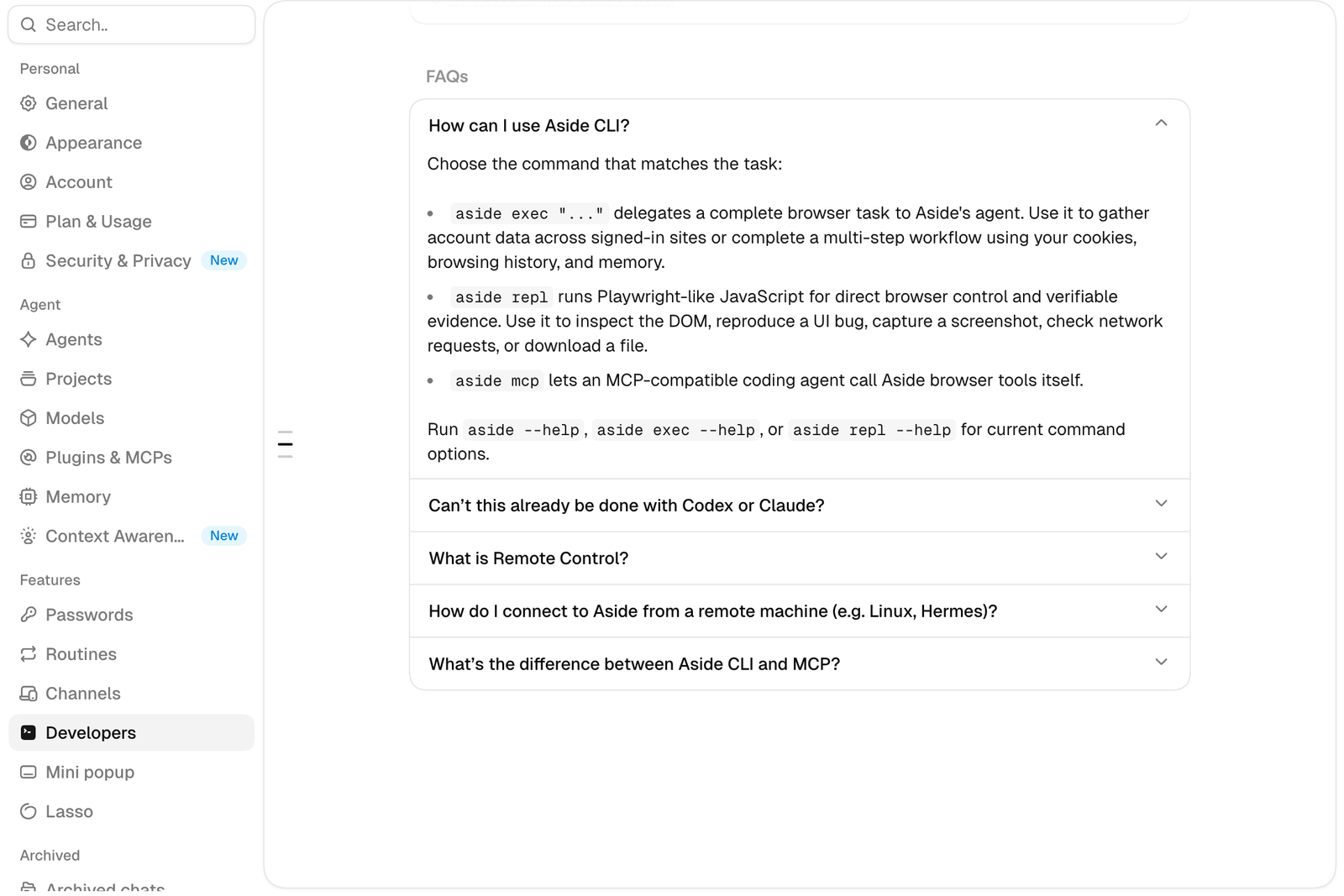
Task: Expand 'Can't this already be done with Codex or Claude?'
Action: (800, 506)
